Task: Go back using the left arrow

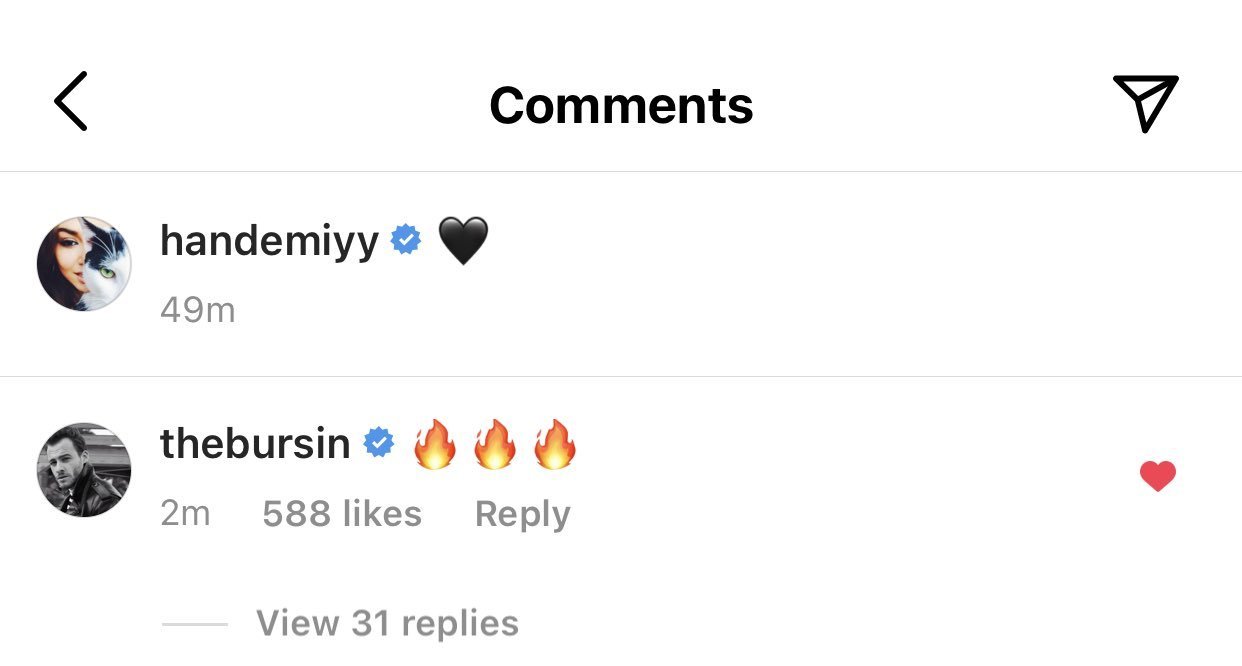Action: pyautogui.click(x=71, y=102)
